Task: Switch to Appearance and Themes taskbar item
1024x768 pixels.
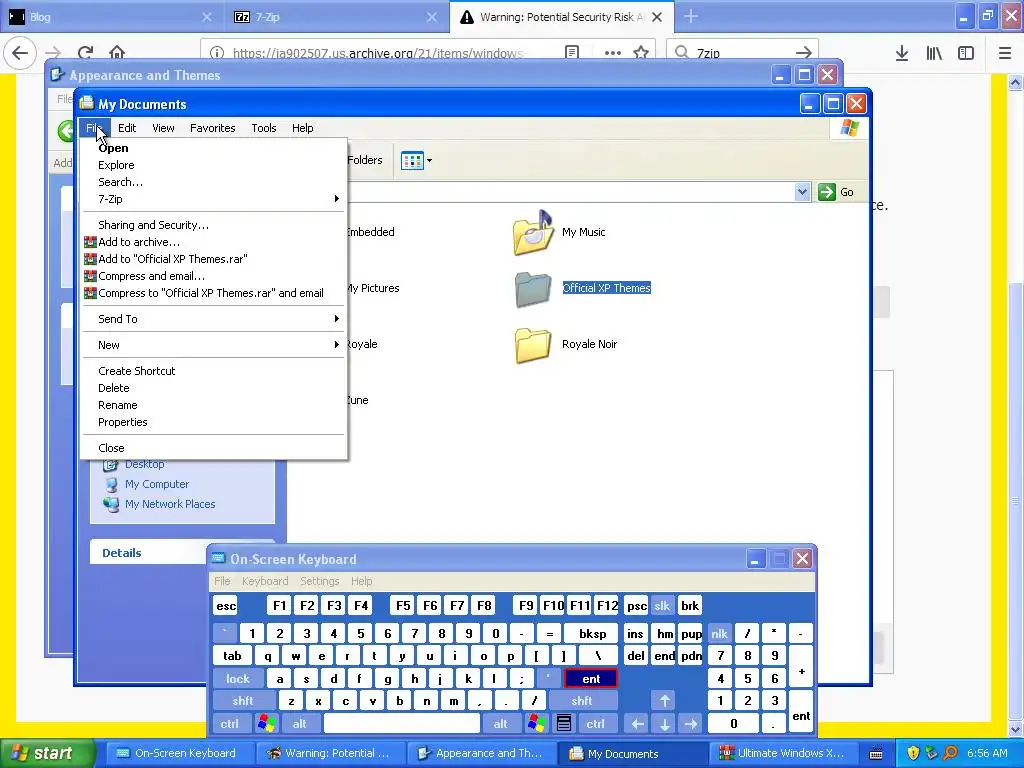Action: click(480, 753)
